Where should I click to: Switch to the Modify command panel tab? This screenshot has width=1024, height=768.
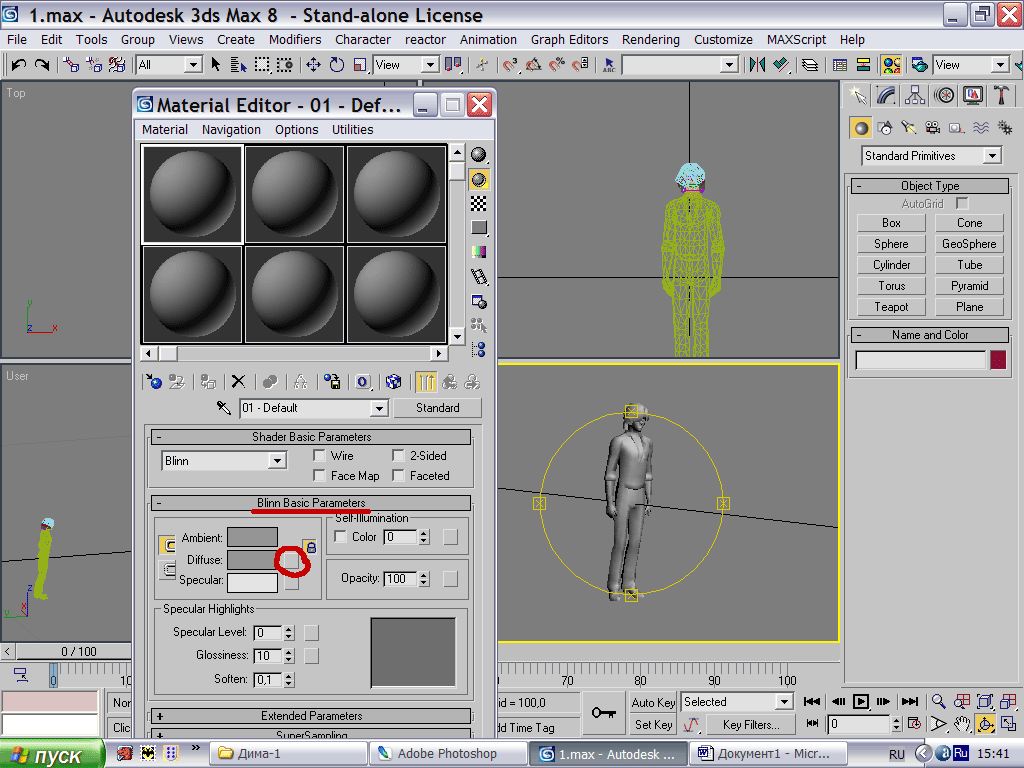[886, 96]
